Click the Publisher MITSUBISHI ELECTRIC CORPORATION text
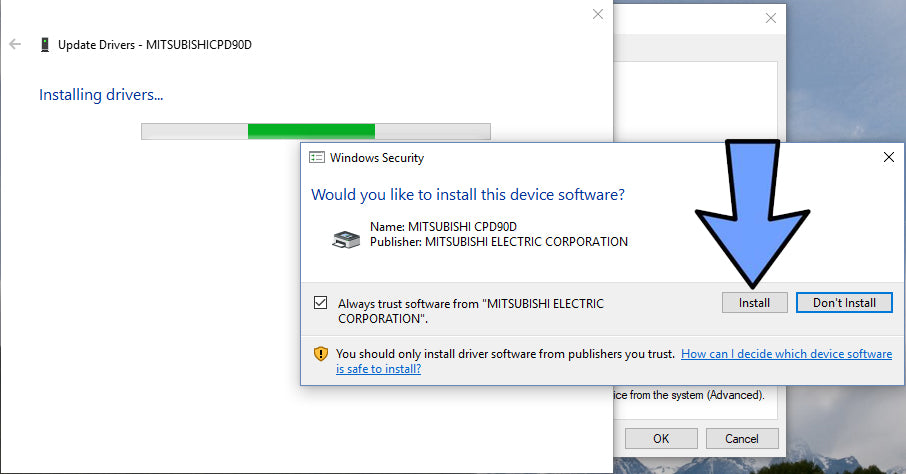This screenshot has width=906, height=474. pyautogui.click(x=499, y=242)
